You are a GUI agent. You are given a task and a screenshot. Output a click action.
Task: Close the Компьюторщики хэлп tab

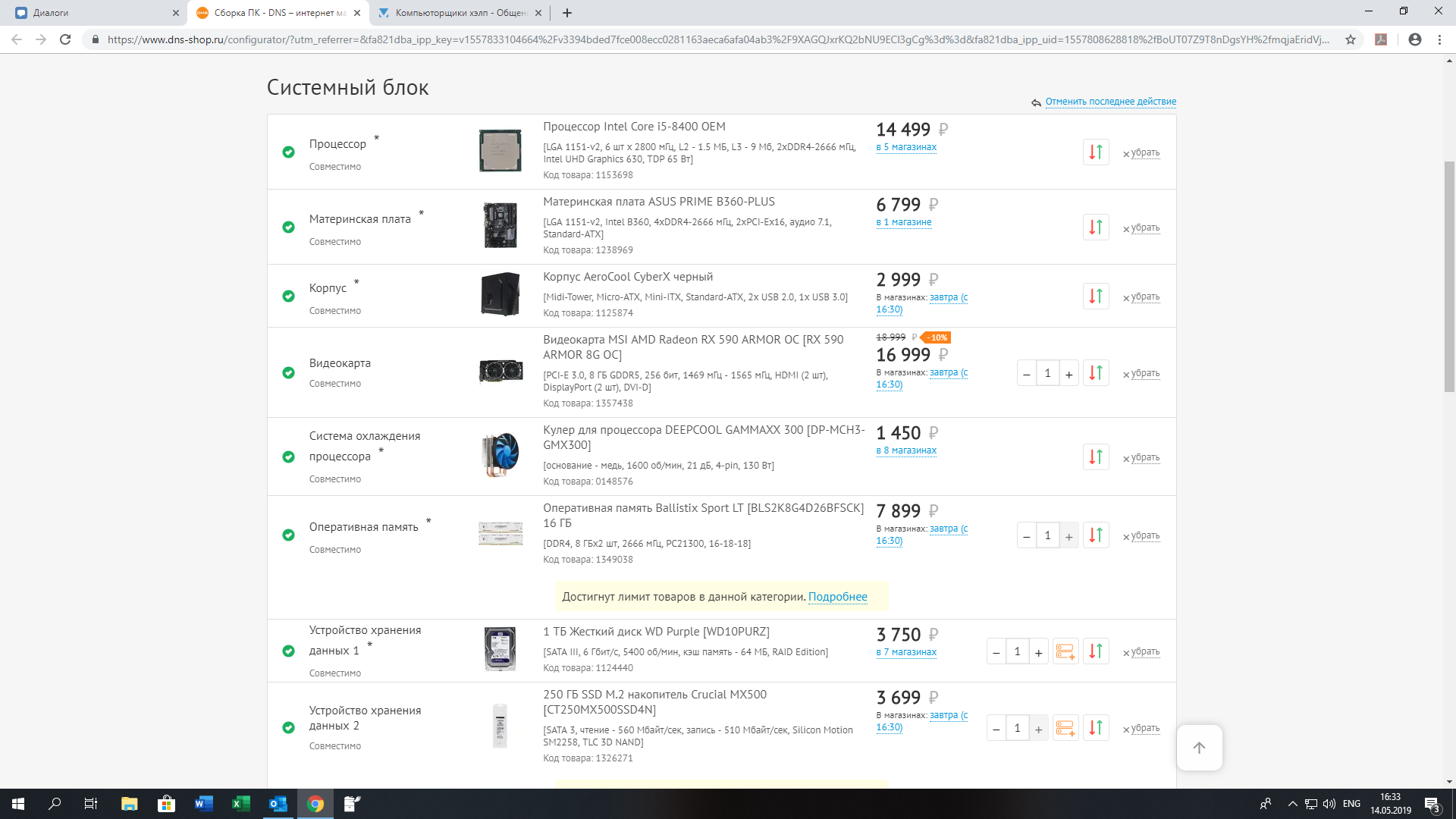point(538,13)
